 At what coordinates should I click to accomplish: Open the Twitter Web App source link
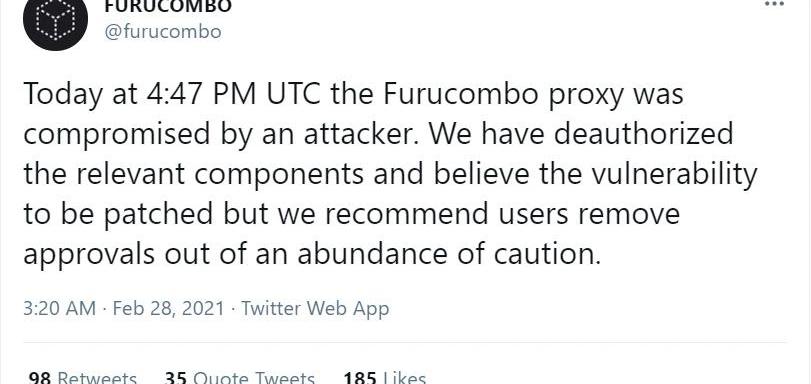[315, 309]
